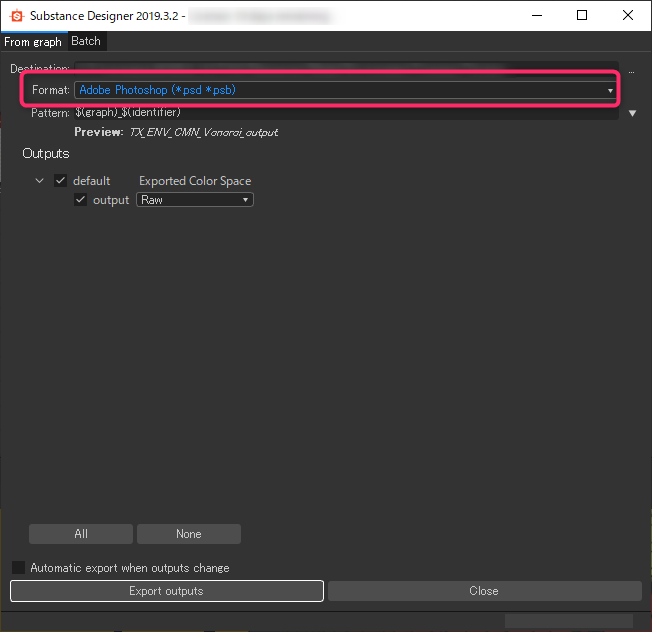Click the preview name TX_ENV_CMN_Voronoi_output
The image size is (652, 632).
204,132
